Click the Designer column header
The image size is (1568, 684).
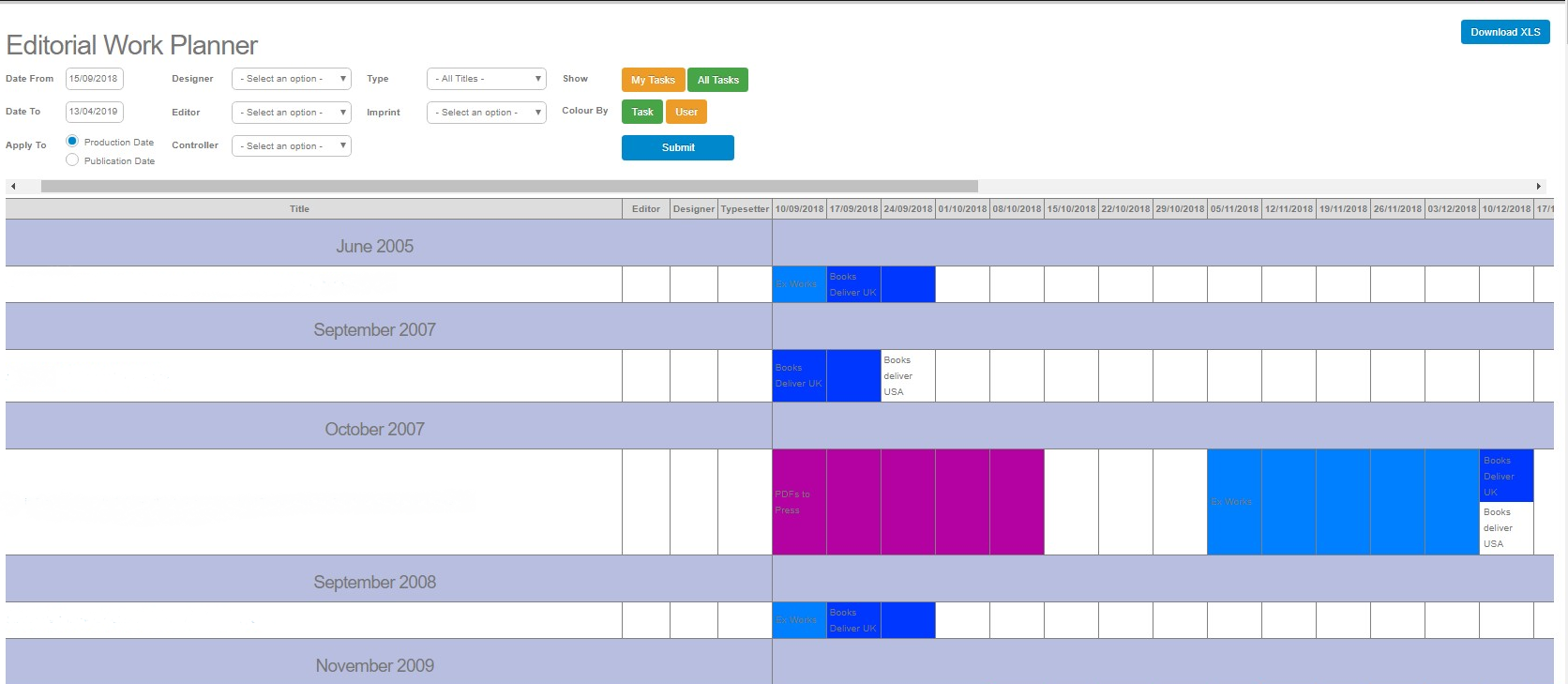click(694, 208)
